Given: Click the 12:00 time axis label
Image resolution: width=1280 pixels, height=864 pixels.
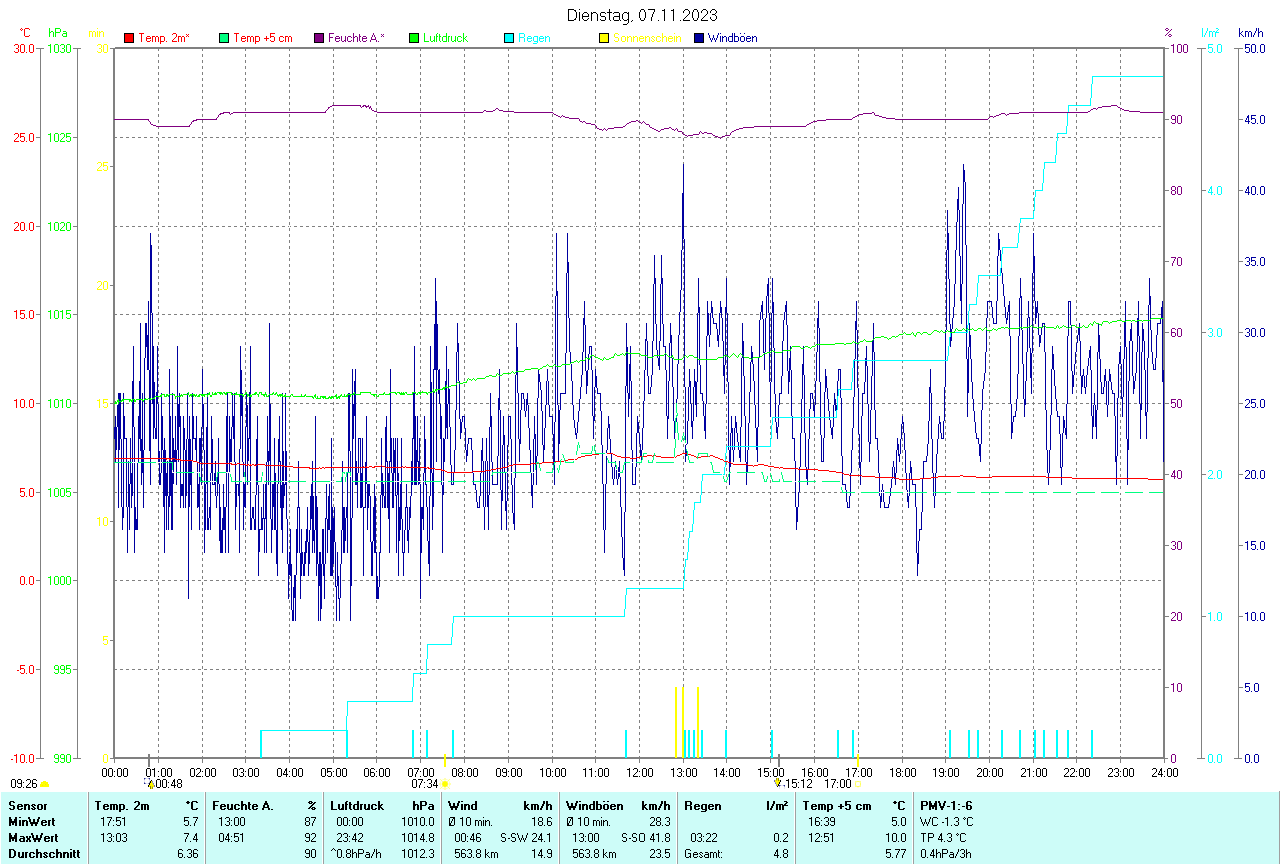Looking at the screenshot, I should tap(640, 772).
